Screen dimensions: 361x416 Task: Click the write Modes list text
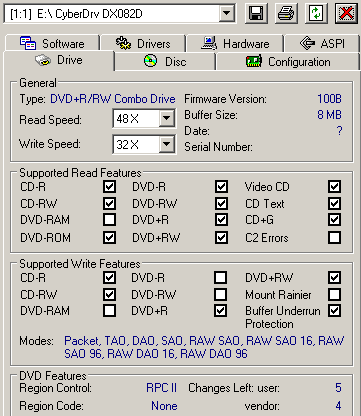pos(204,347)
